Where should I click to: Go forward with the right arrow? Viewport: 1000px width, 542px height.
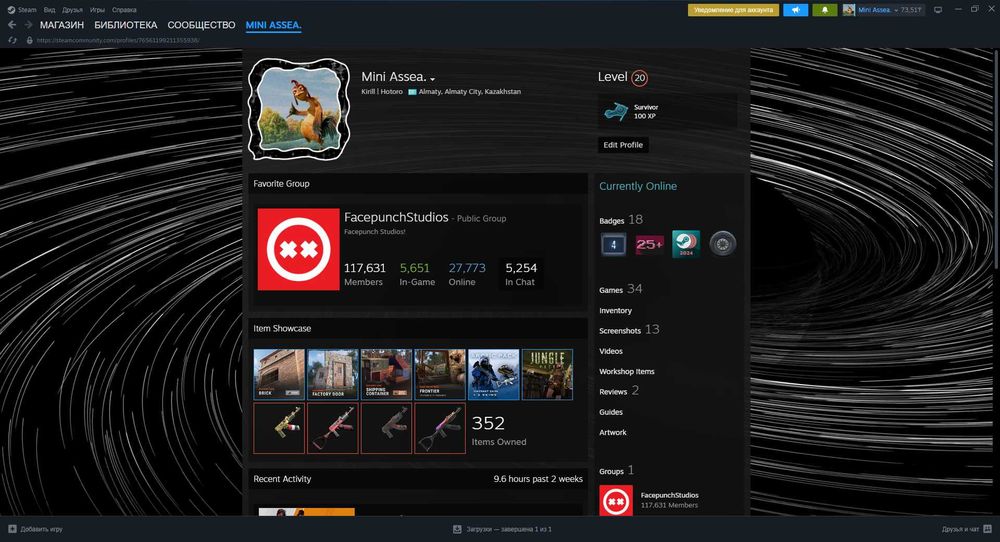click(x=28, y=25)
